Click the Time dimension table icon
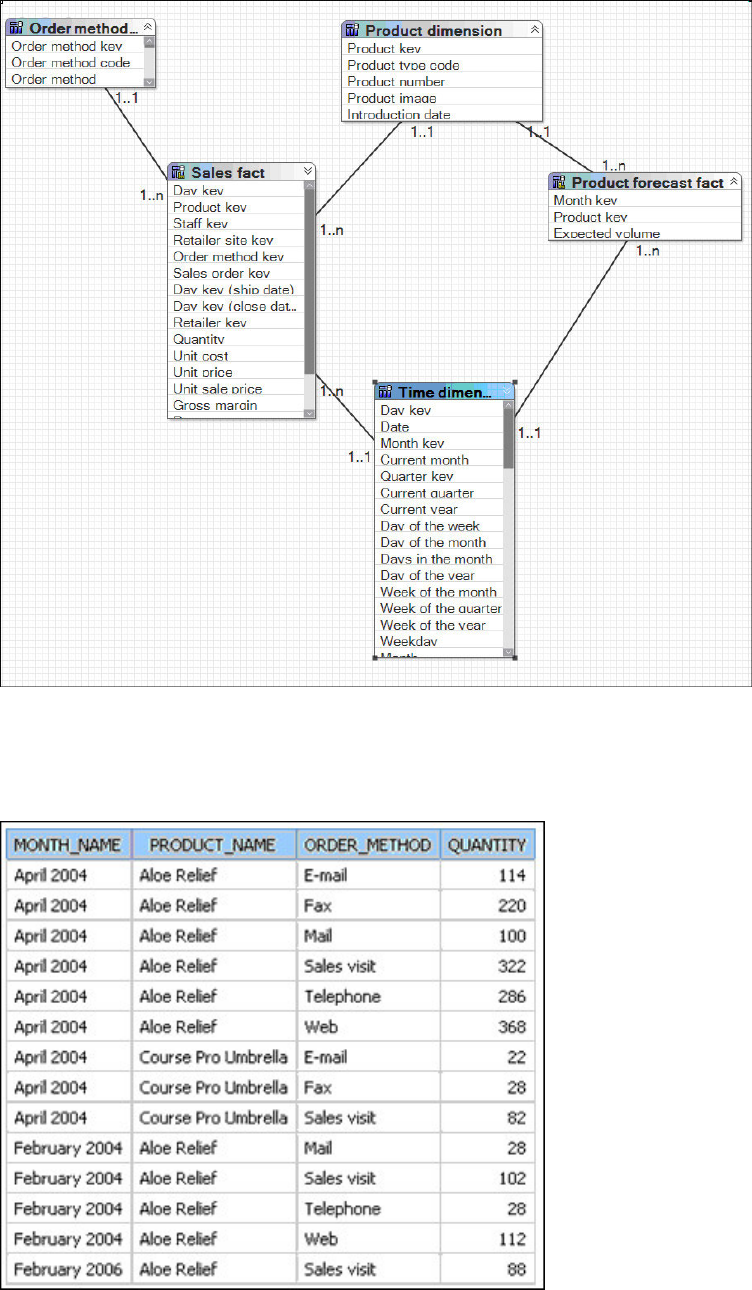Image resolution: width=752 pixels, height=1290 pixels. (386, 392)
